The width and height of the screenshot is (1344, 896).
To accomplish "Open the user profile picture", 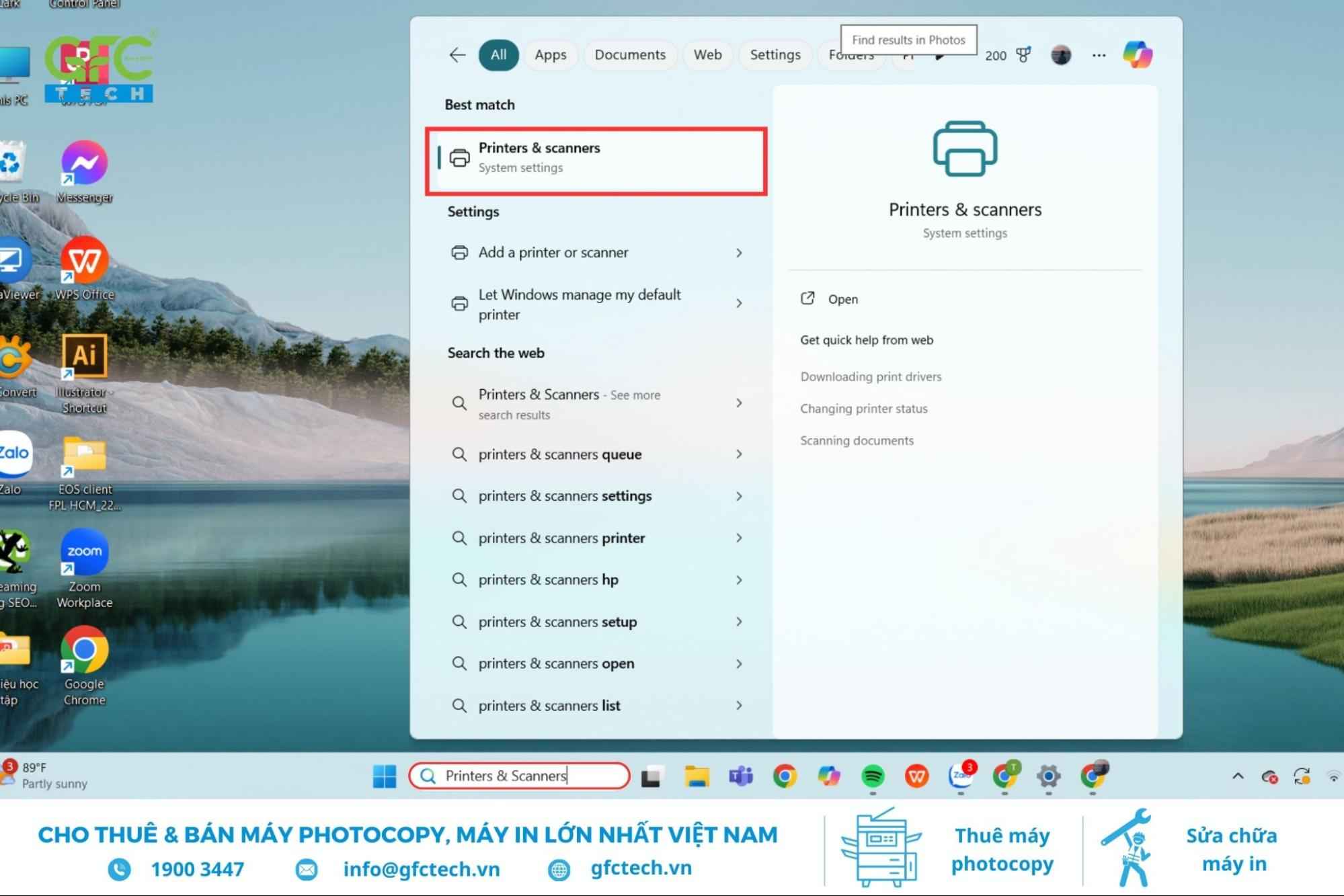I will coord(1061,55).
